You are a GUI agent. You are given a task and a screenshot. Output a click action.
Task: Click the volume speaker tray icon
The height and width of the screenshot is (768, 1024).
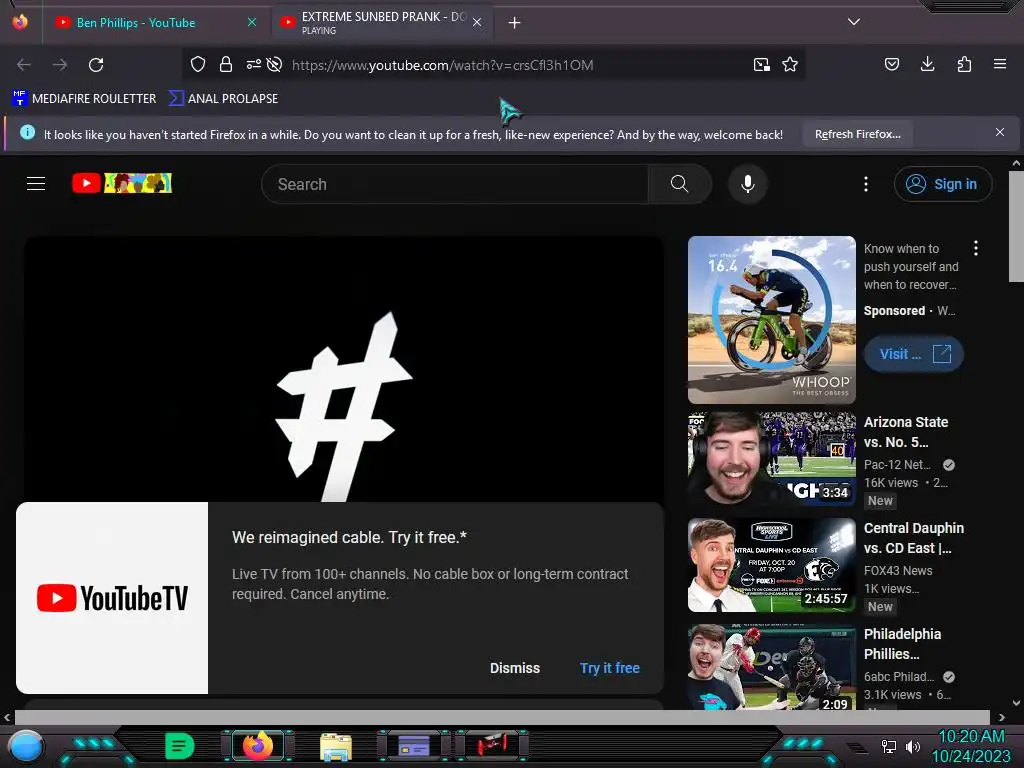(x=913, y=746)
